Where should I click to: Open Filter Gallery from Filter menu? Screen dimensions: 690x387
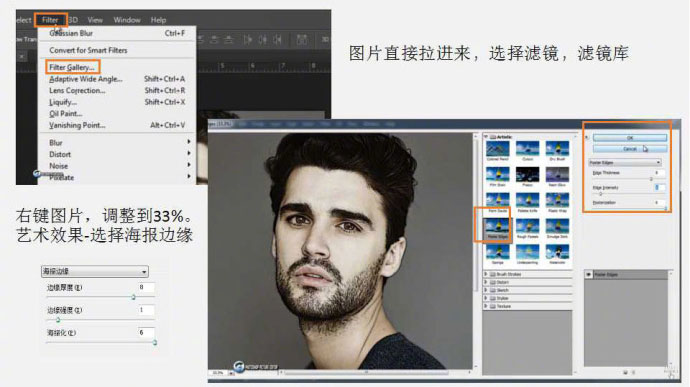(x=72, y=67)
